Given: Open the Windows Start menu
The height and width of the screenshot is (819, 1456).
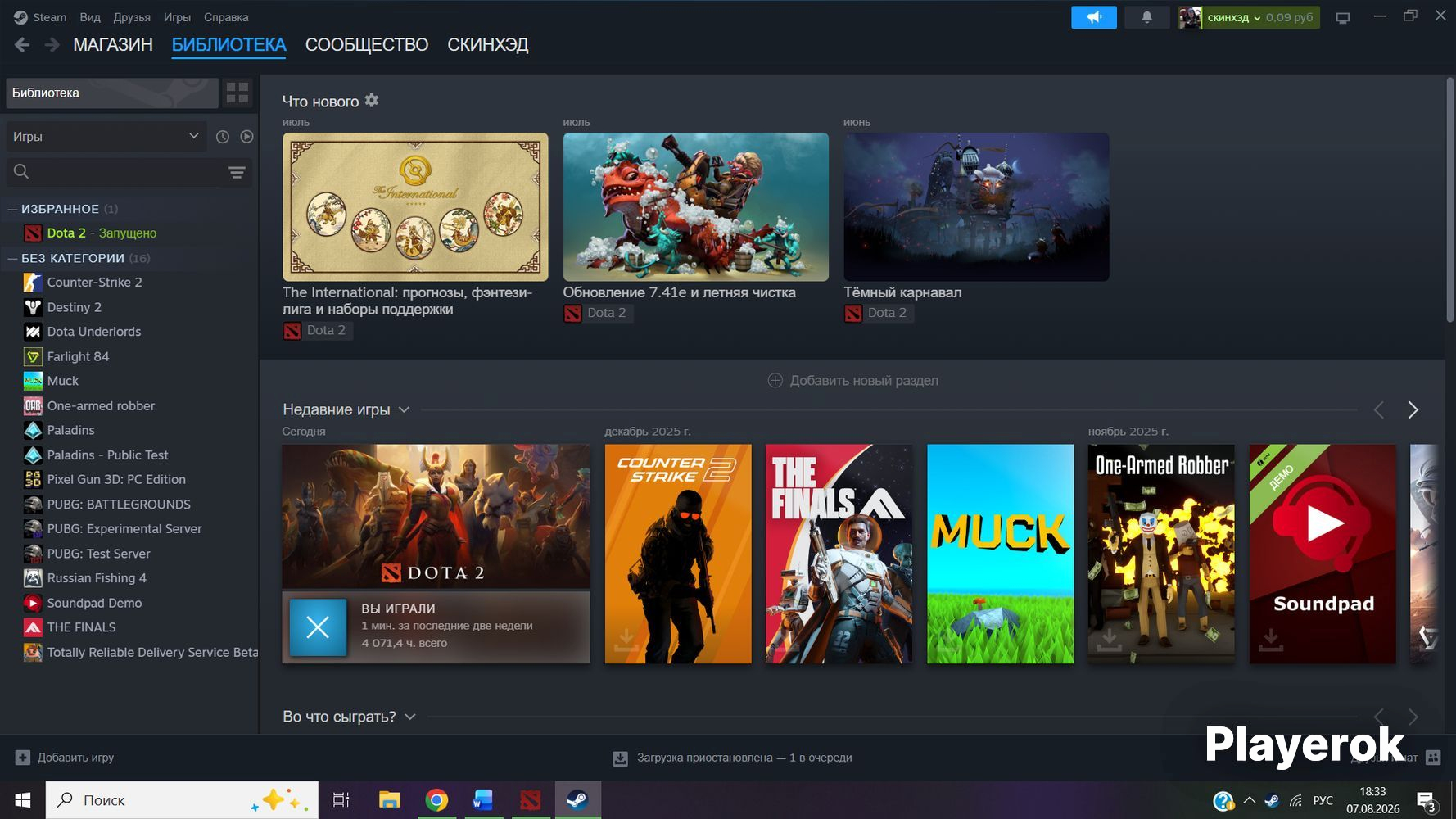Looking at the screenshot, I should [x=23, y=800].
